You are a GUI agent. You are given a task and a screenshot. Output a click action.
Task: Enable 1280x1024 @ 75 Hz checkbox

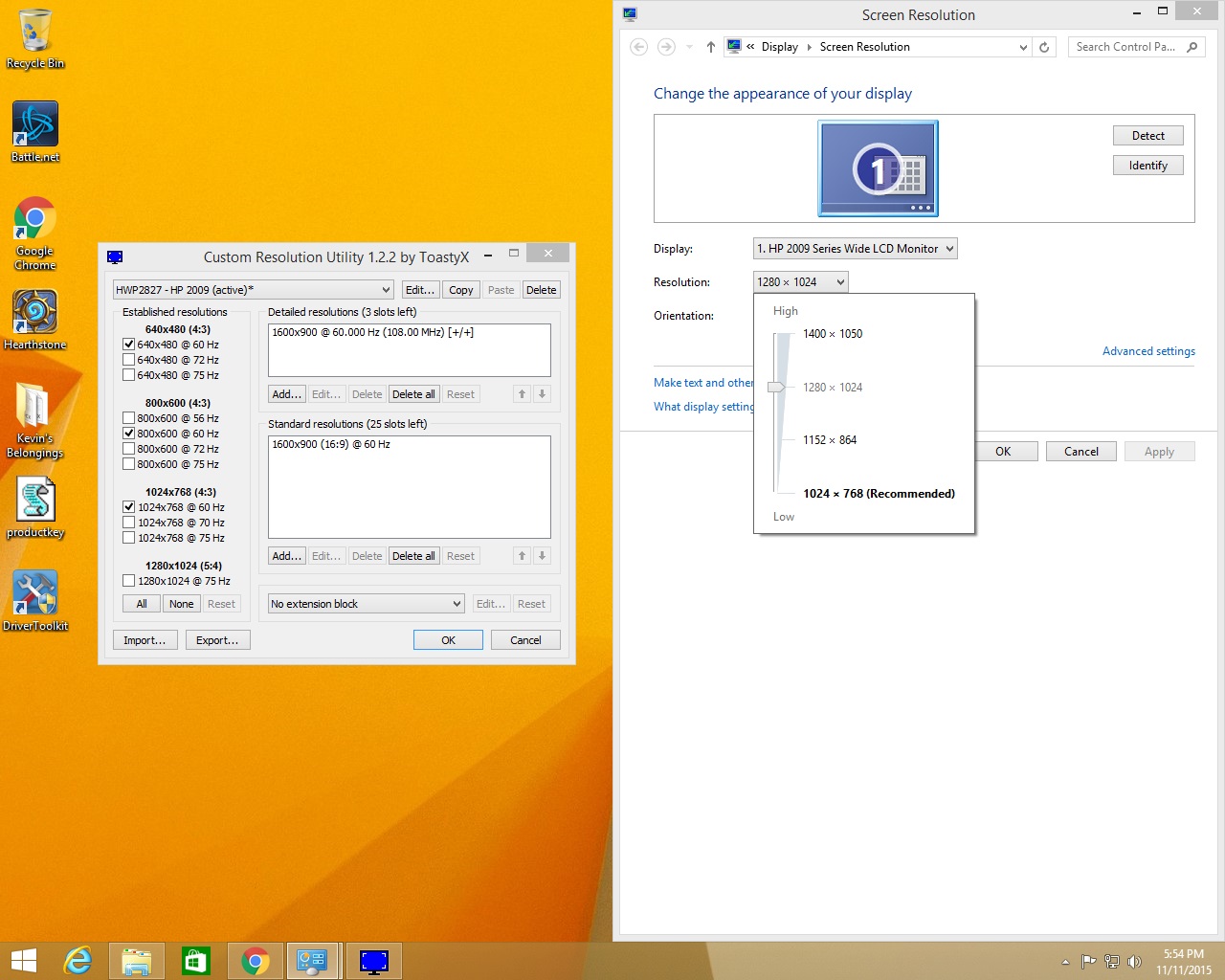point(128,581)
